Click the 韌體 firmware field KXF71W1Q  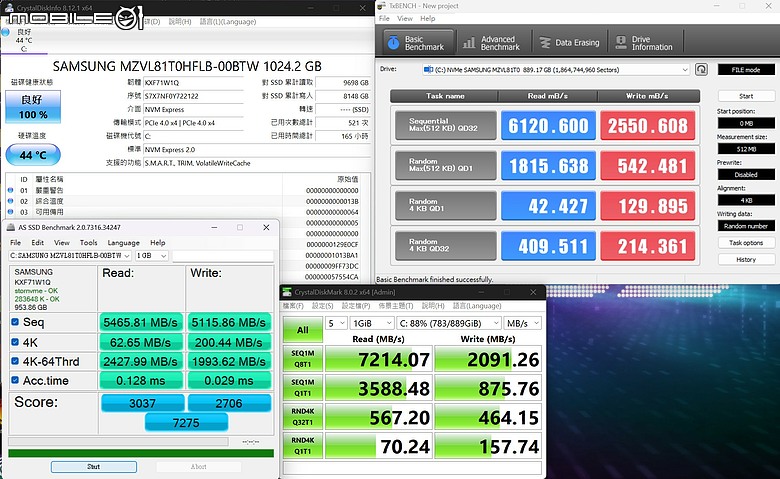click(x=193, y=83)
